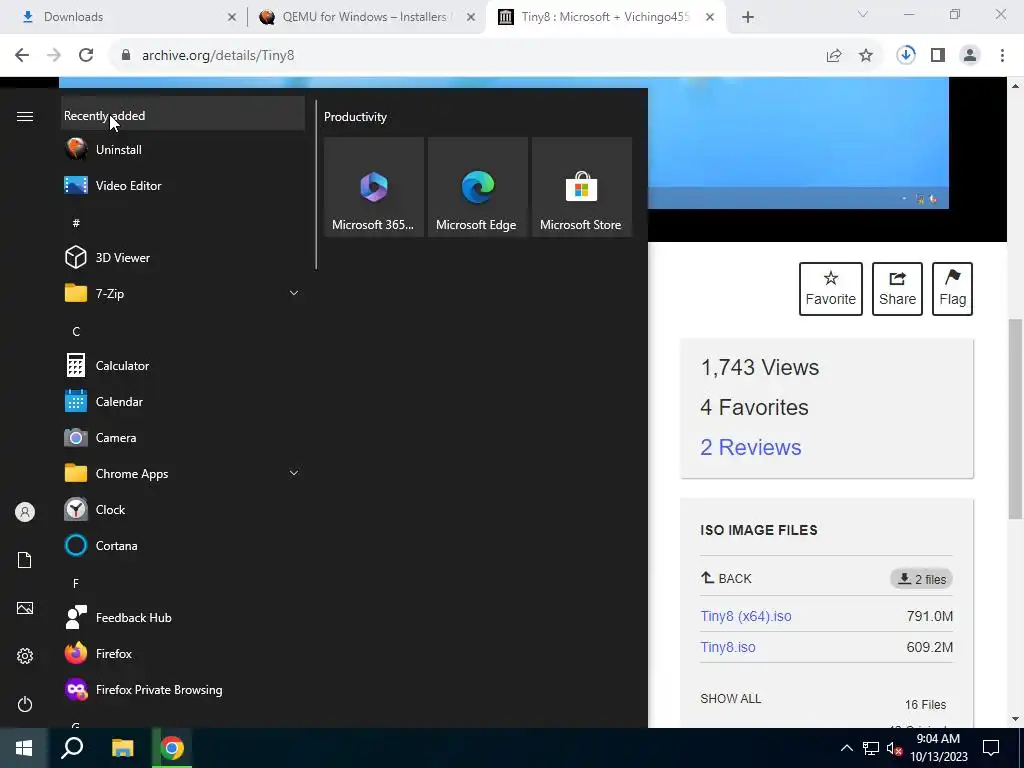This screenshot has width=1024, height=768.
Task: Download Tiny8.iso
Action: 728,647
